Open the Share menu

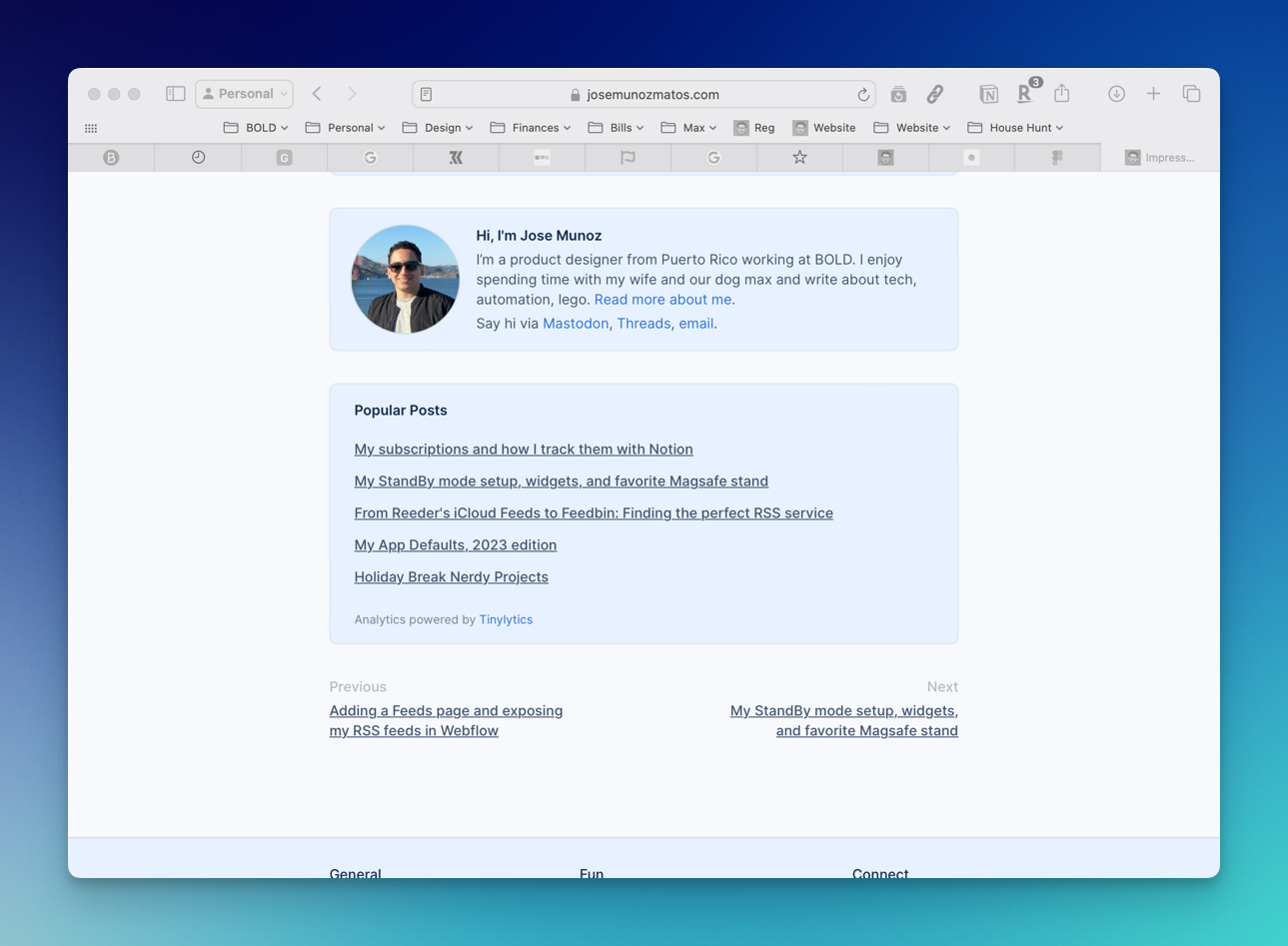coord(1062,93)
